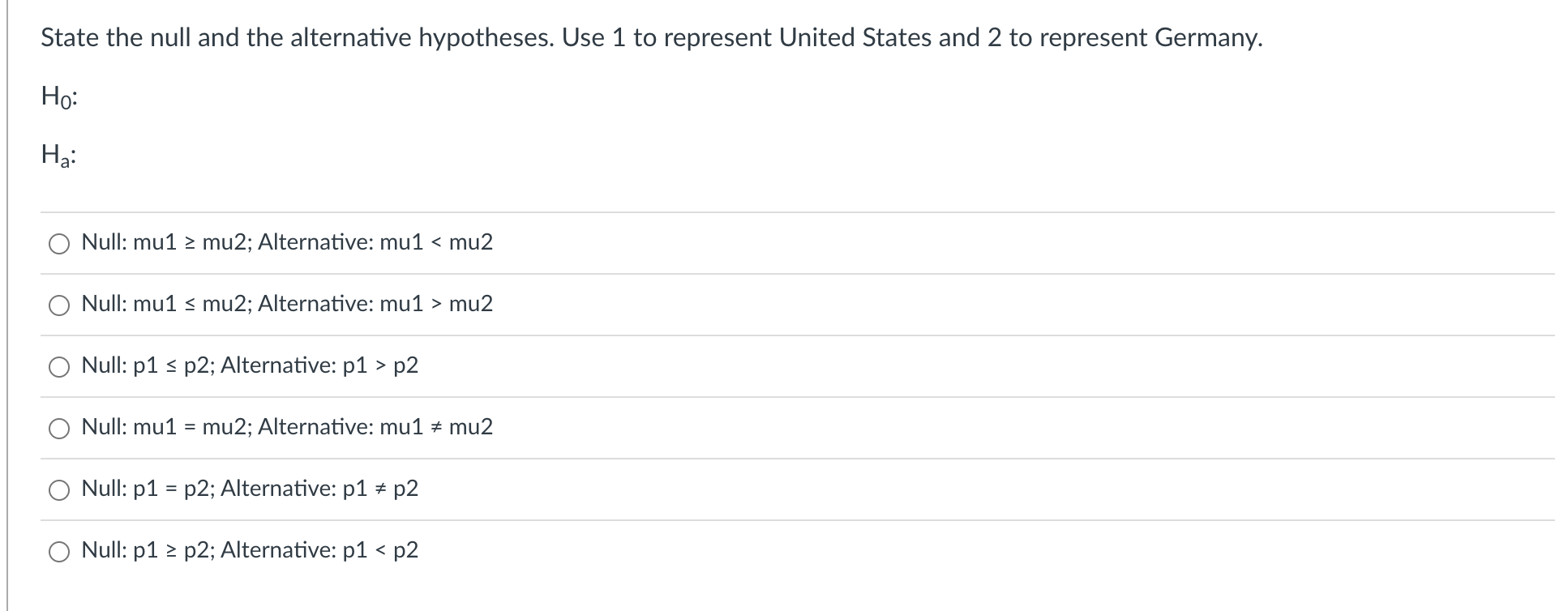Image resolution: width=1568 pixels, height=611 pixels.
Task: Click the 'Alternative: mu1 ≠ mu2' answer text
Action: pyautogui.click(x=375, y=427)
